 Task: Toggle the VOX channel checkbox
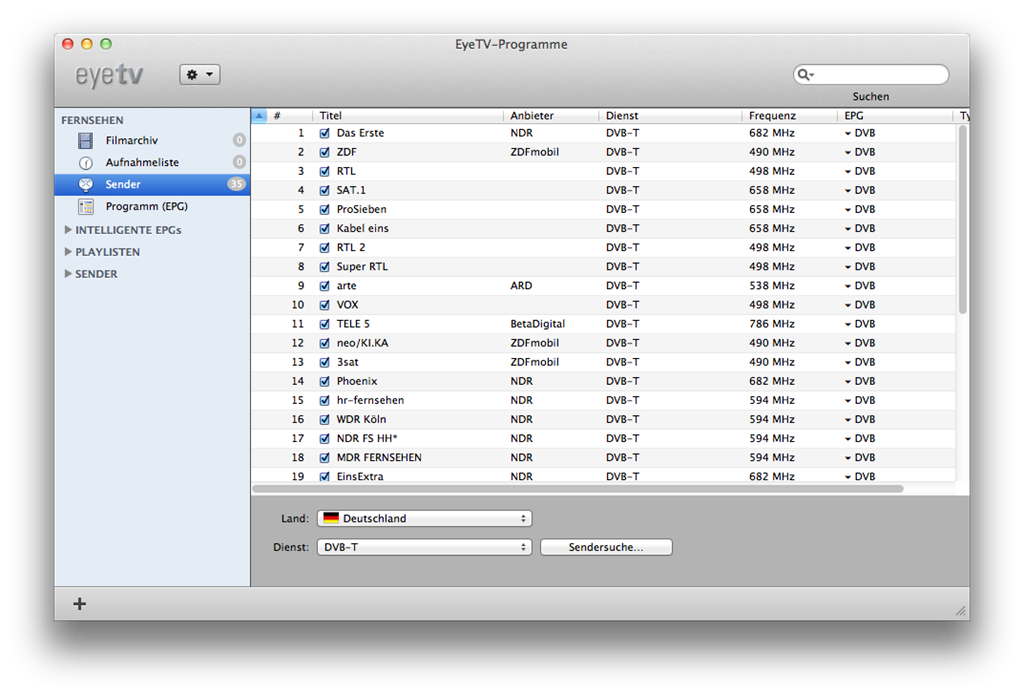pyautogui.click(x=325, y=305)
